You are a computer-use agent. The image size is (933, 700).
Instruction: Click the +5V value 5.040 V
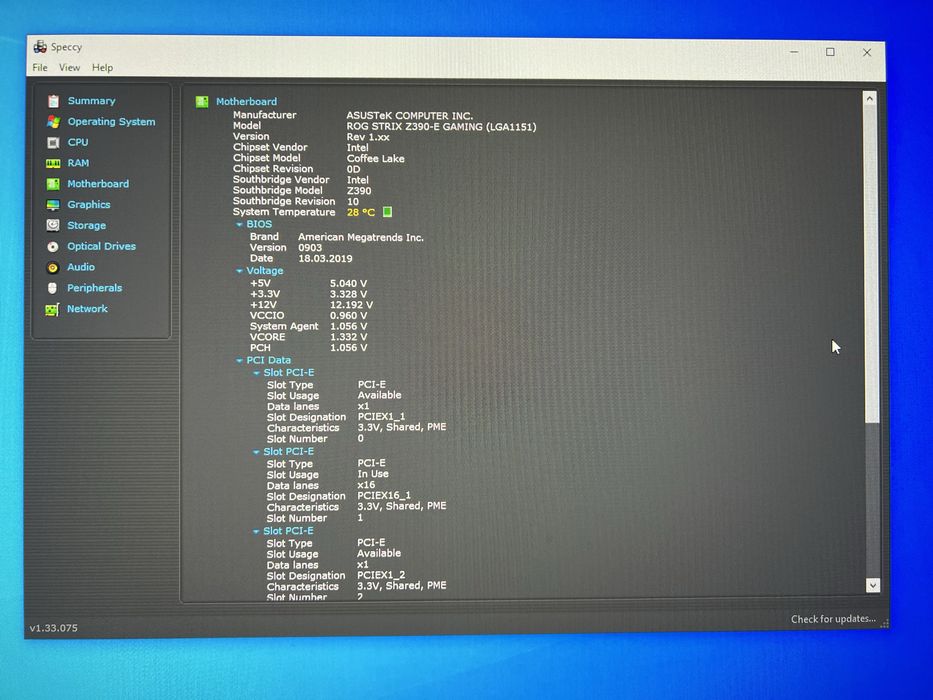pyautogui.click(x=348, y=283)
